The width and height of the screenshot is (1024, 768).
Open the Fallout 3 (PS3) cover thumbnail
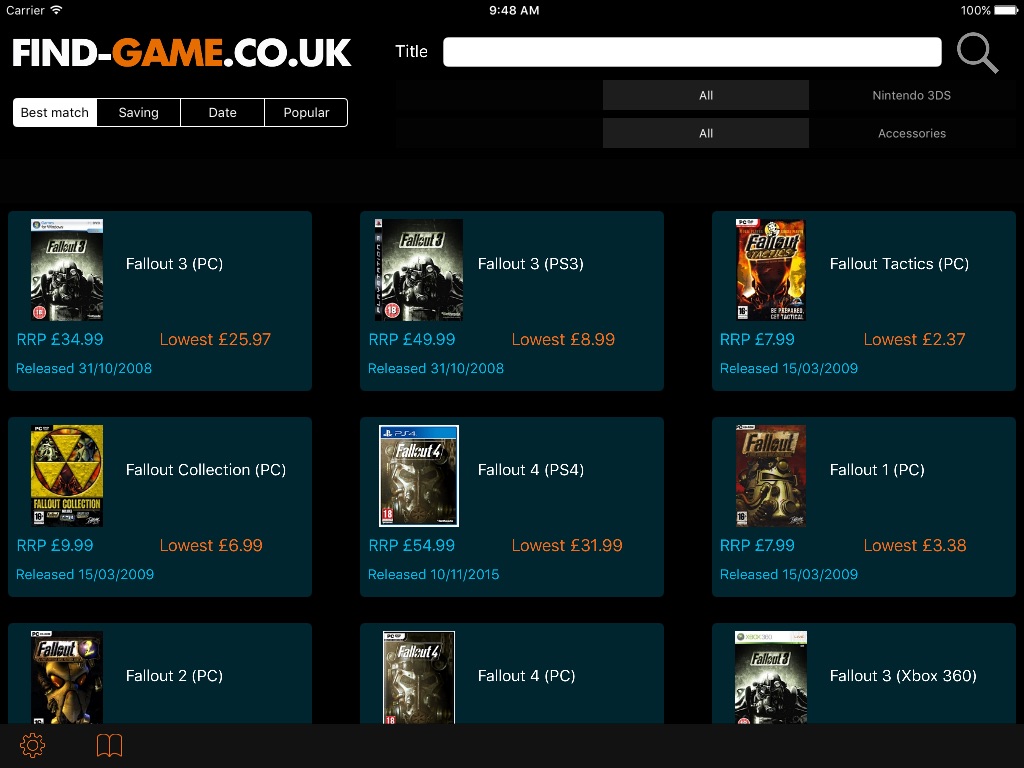(x=419, y=270)
